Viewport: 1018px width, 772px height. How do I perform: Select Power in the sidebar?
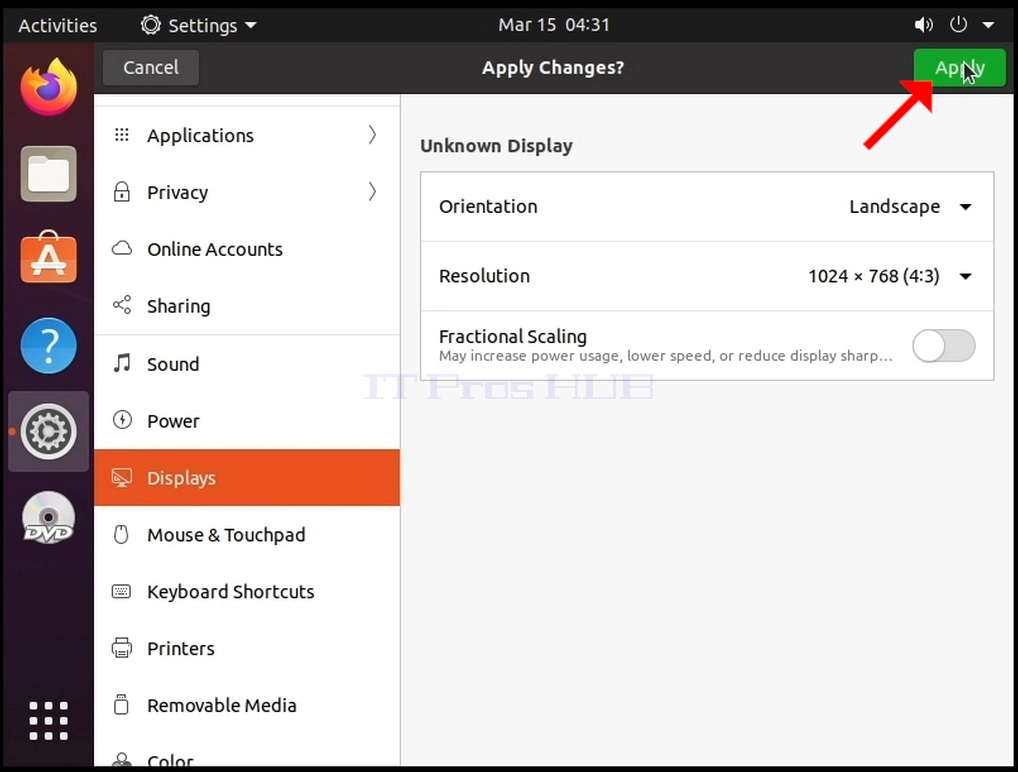click(247, 421)
